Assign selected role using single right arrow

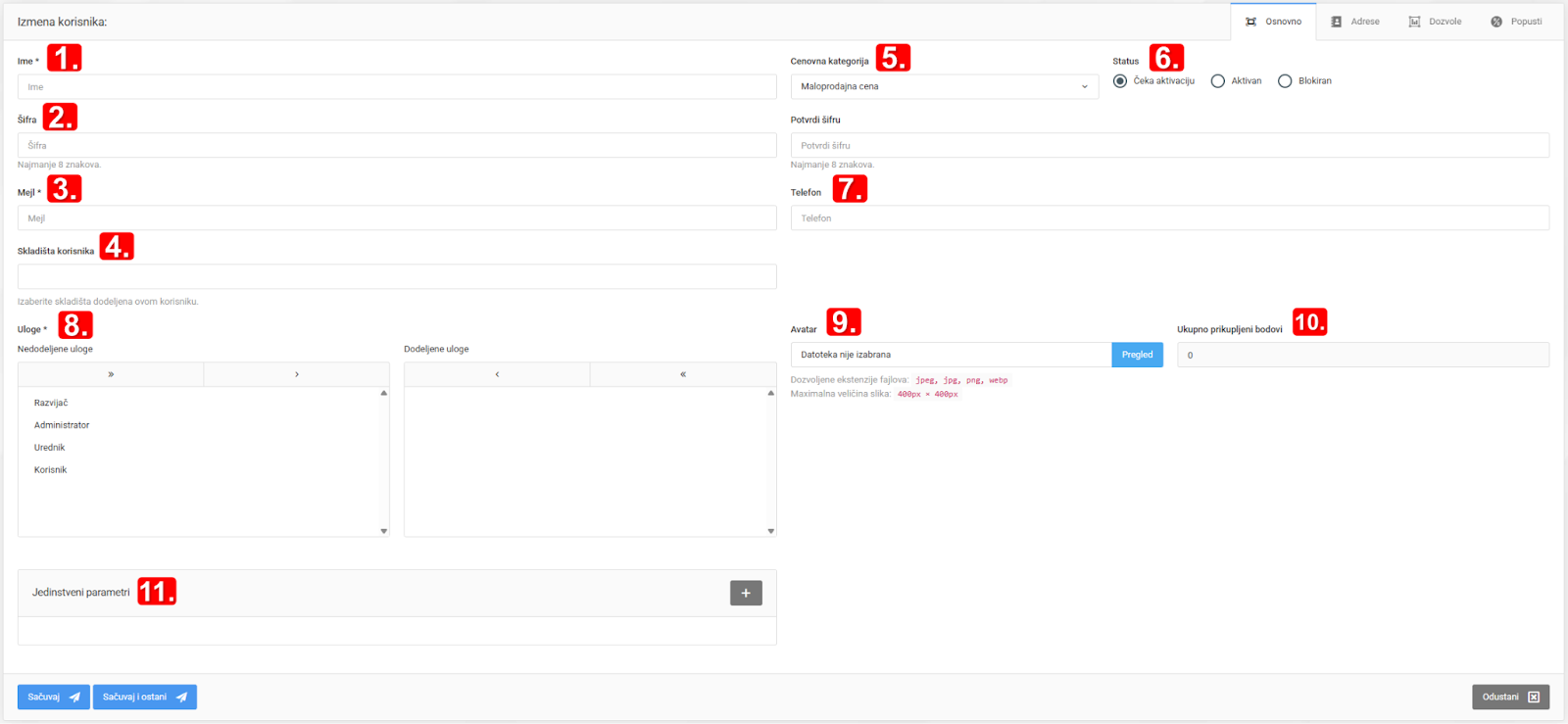pyautogui.click(x=297, y=374)
